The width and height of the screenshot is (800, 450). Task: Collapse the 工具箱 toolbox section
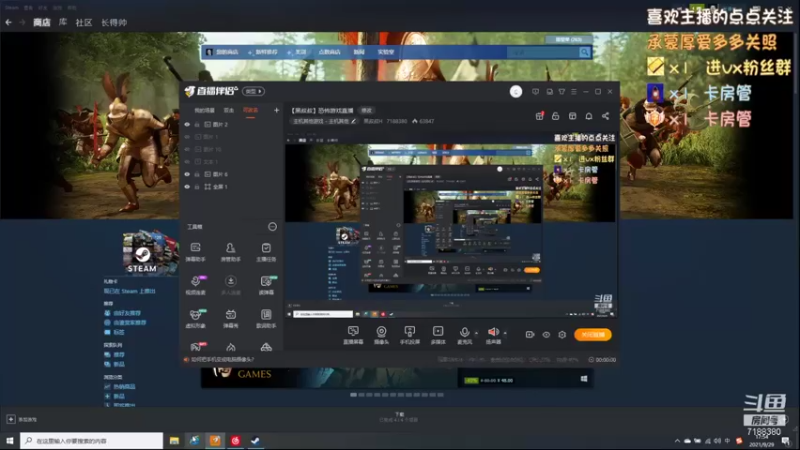click(x=272, y=227)
